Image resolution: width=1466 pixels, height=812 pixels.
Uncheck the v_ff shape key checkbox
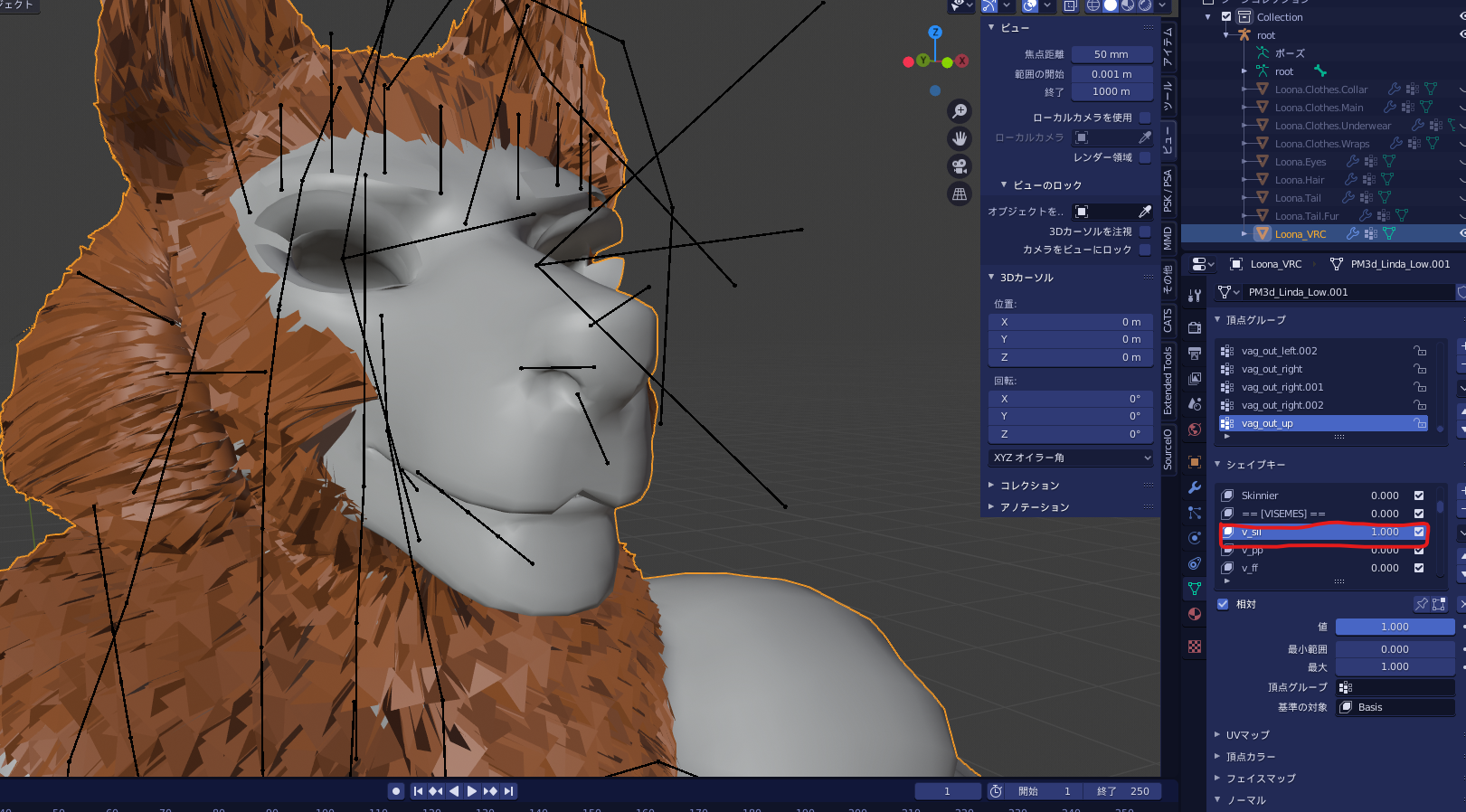click(x=1419, y=568)
